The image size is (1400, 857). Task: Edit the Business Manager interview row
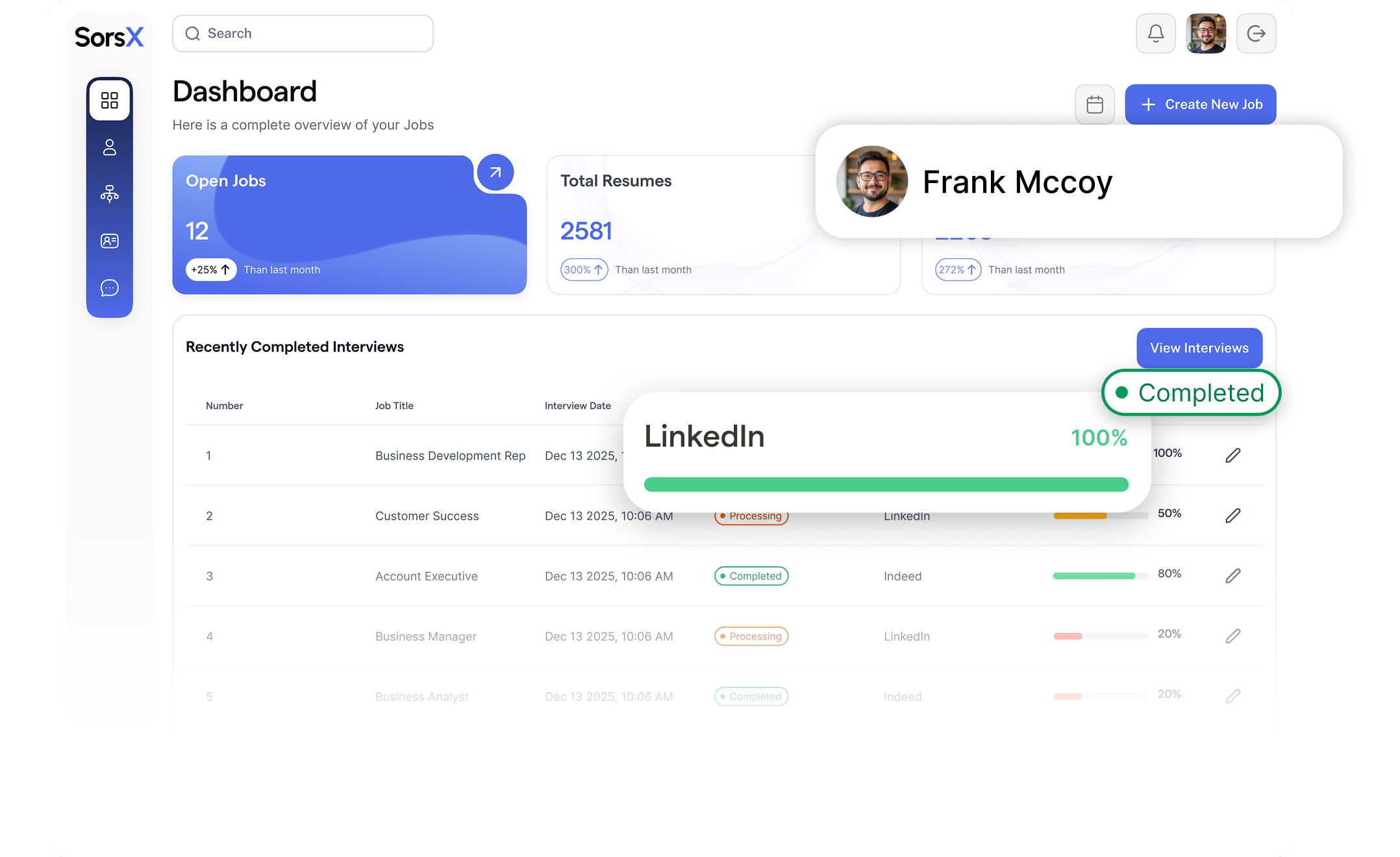pos(1232,636)
